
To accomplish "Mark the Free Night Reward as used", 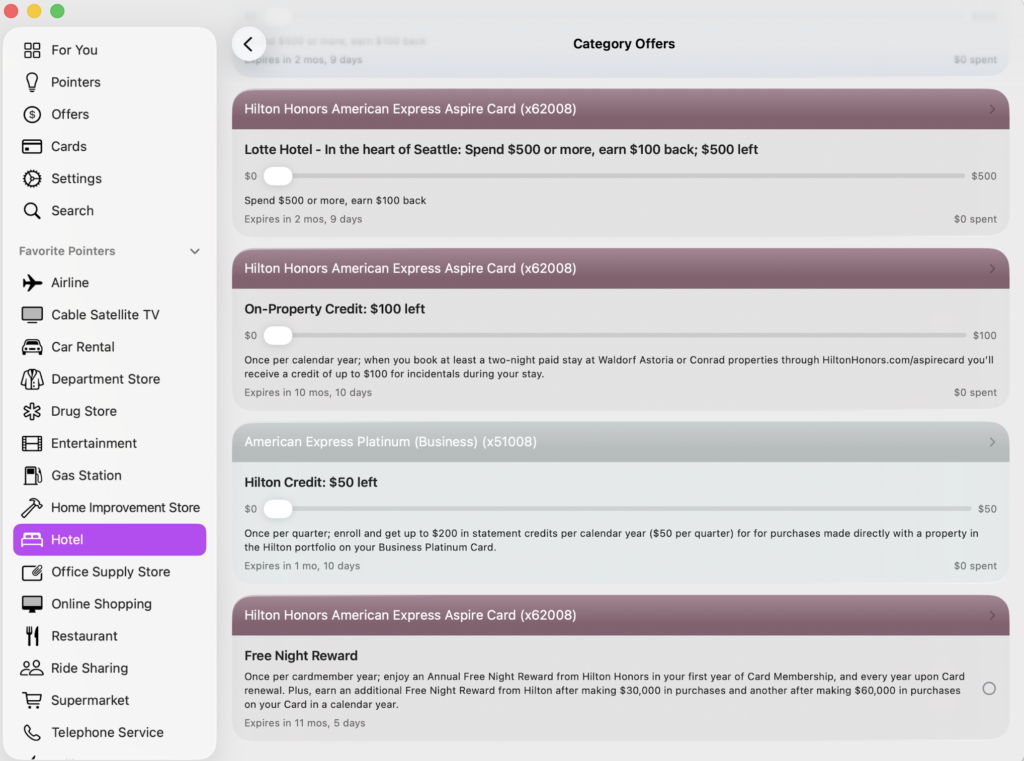I will pos(989,688).
